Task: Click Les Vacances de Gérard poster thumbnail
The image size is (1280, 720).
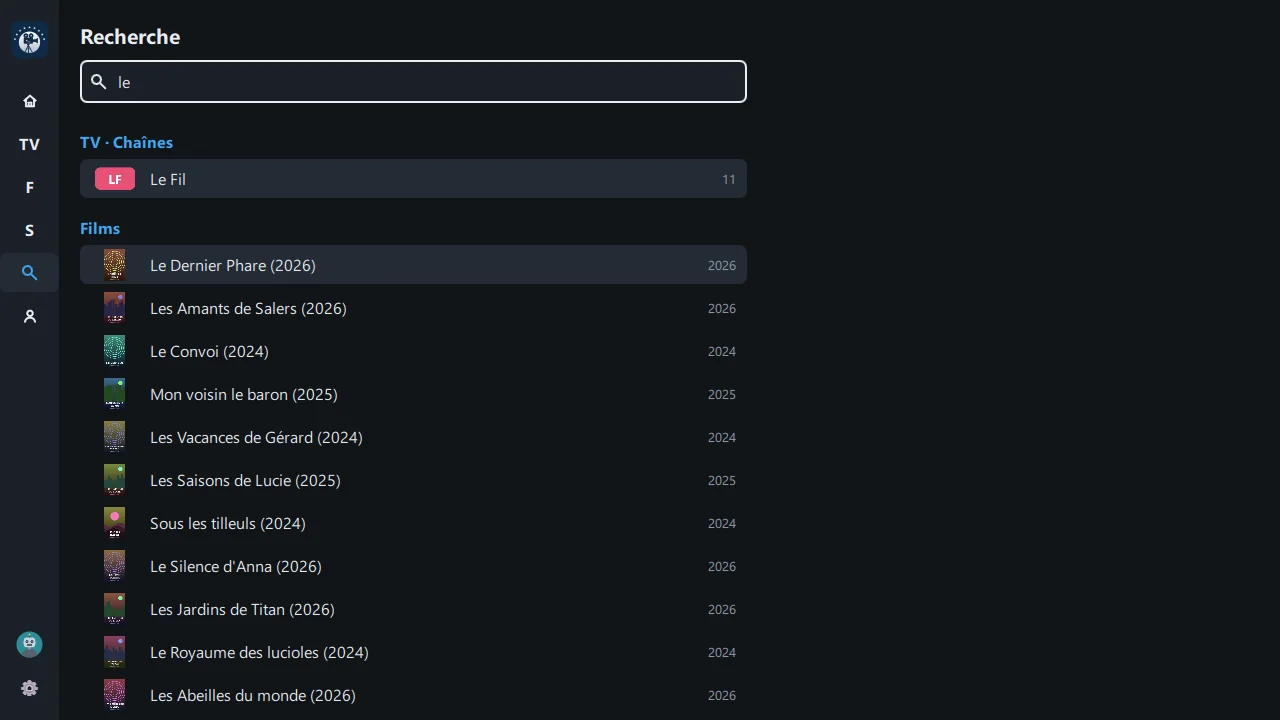Action: pos(115,437)
